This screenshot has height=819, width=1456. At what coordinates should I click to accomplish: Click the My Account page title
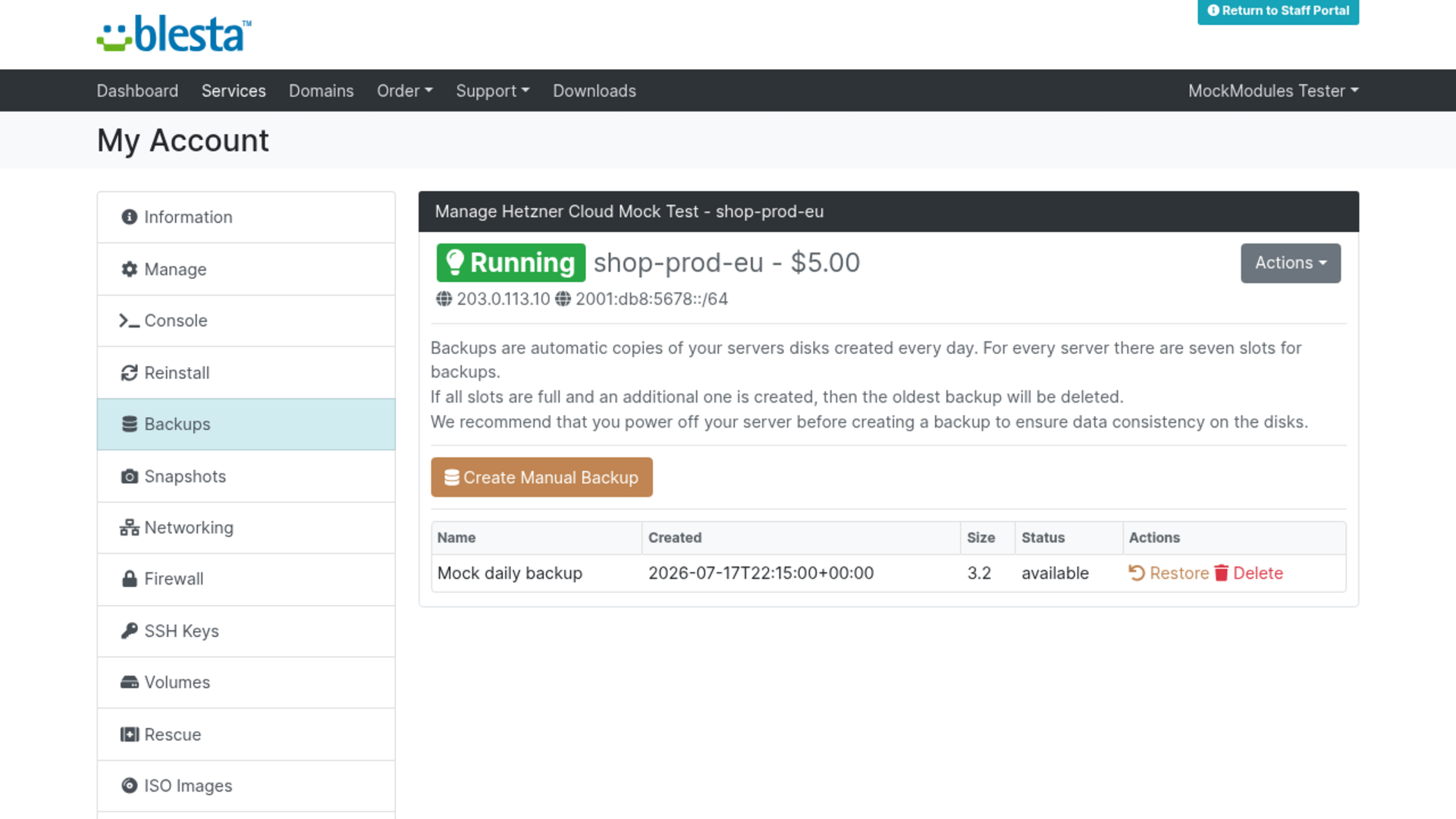pos(183,141)
